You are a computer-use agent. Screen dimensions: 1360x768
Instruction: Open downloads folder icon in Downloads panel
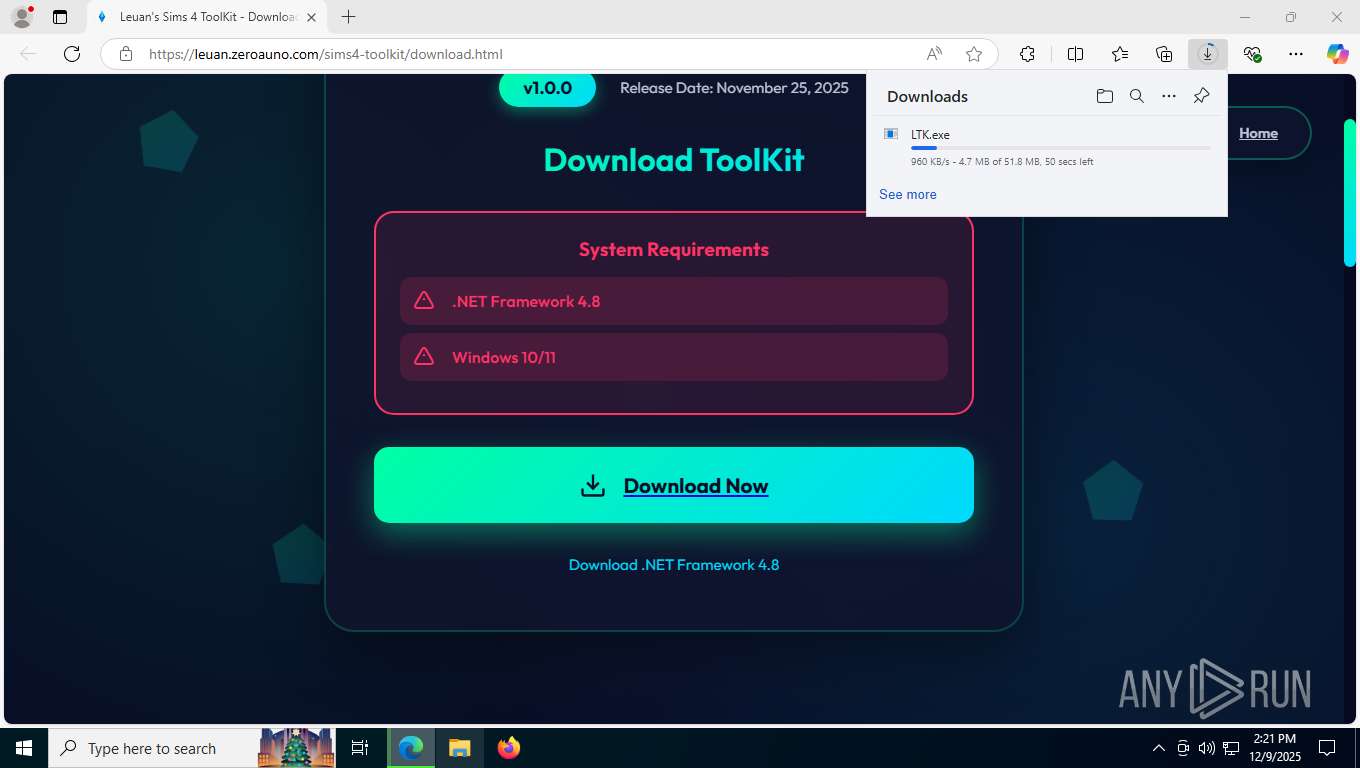(x=1104, y=96)
